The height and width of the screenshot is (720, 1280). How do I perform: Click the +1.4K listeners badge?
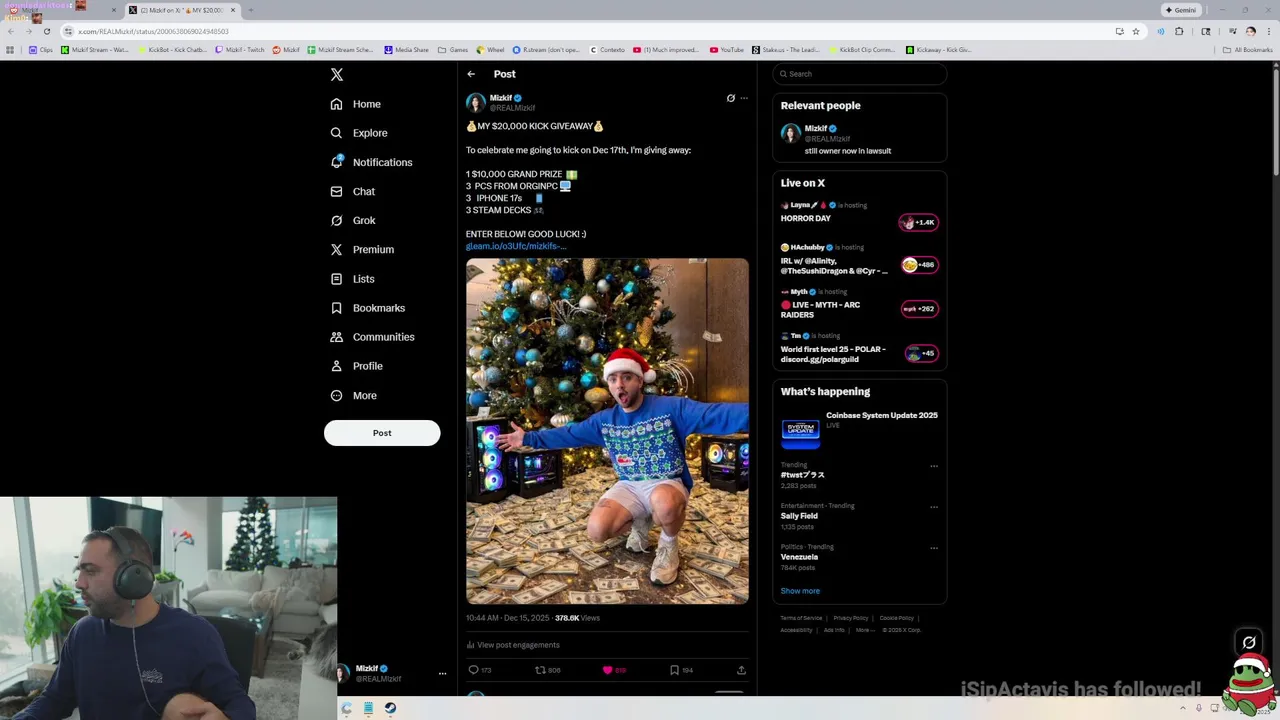919,222
